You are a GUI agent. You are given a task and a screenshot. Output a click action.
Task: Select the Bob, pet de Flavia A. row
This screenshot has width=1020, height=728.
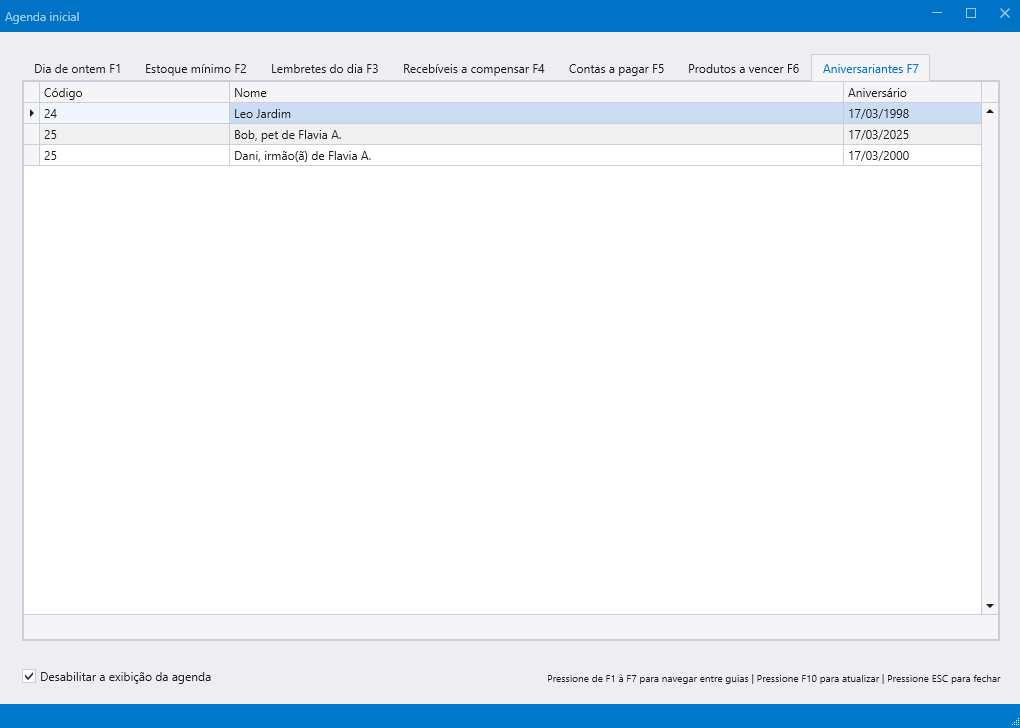(536, 135)
